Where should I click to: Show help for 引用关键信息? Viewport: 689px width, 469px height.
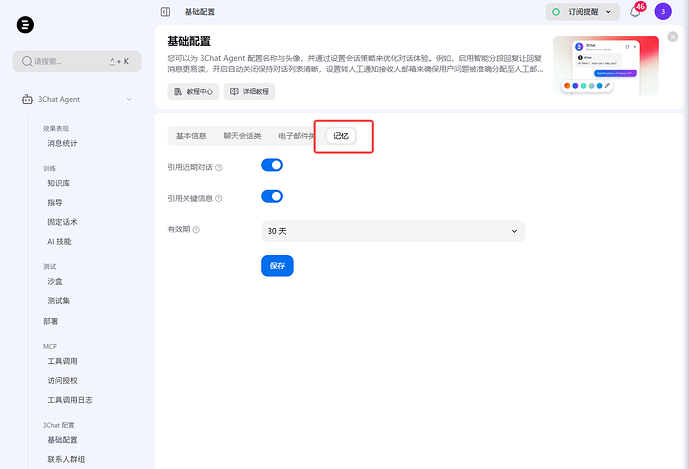coord(219,199)
